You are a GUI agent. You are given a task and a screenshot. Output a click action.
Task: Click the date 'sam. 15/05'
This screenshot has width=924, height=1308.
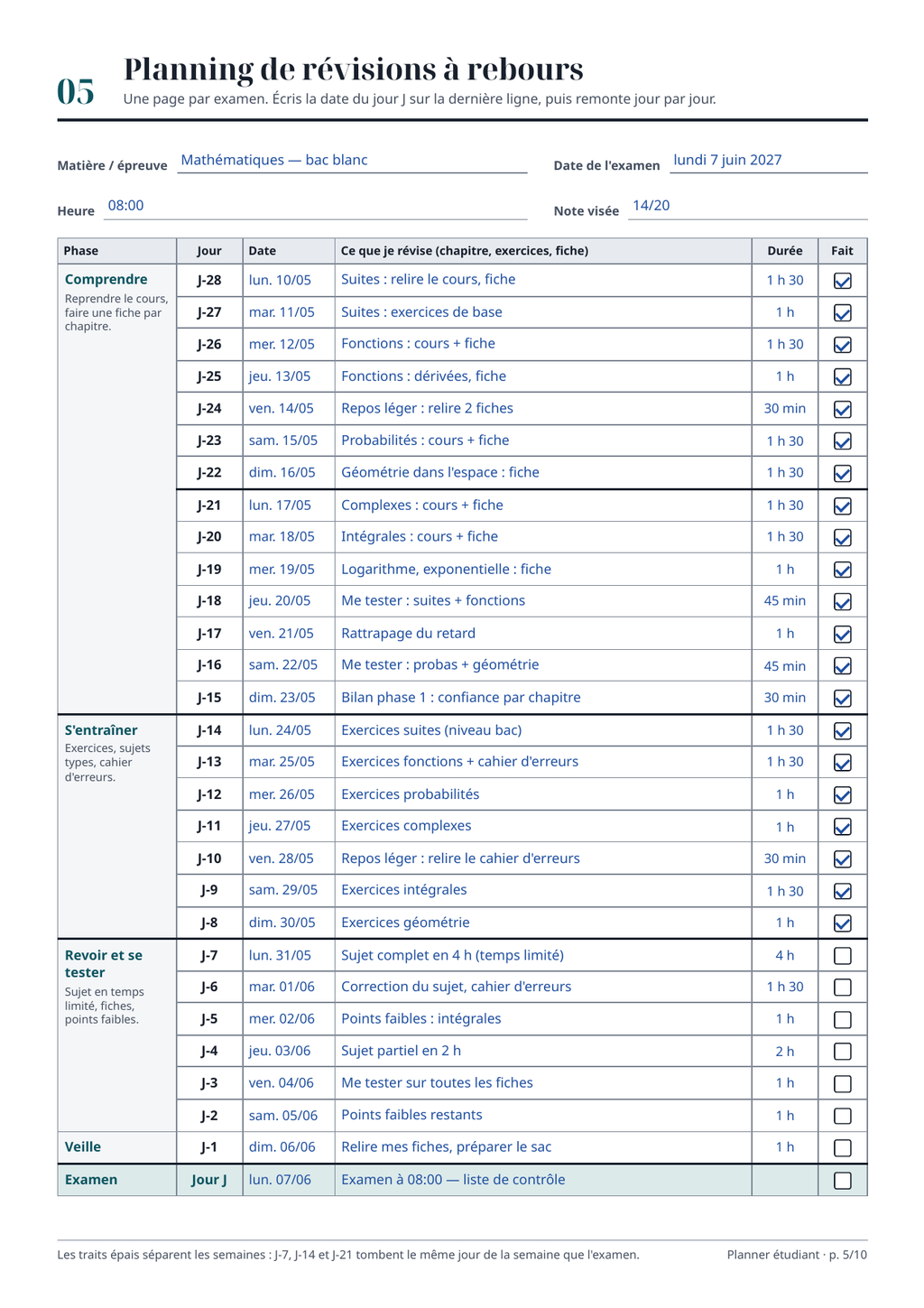pyautogui.click(x=283, y=441)
